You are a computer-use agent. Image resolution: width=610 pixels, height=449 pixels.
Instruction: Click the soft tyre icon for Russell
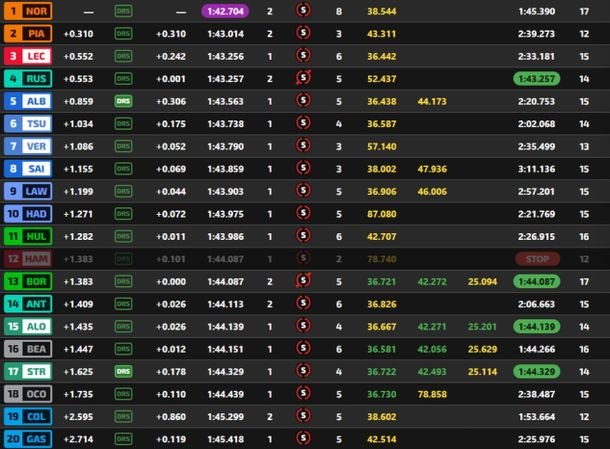[304, 78]
